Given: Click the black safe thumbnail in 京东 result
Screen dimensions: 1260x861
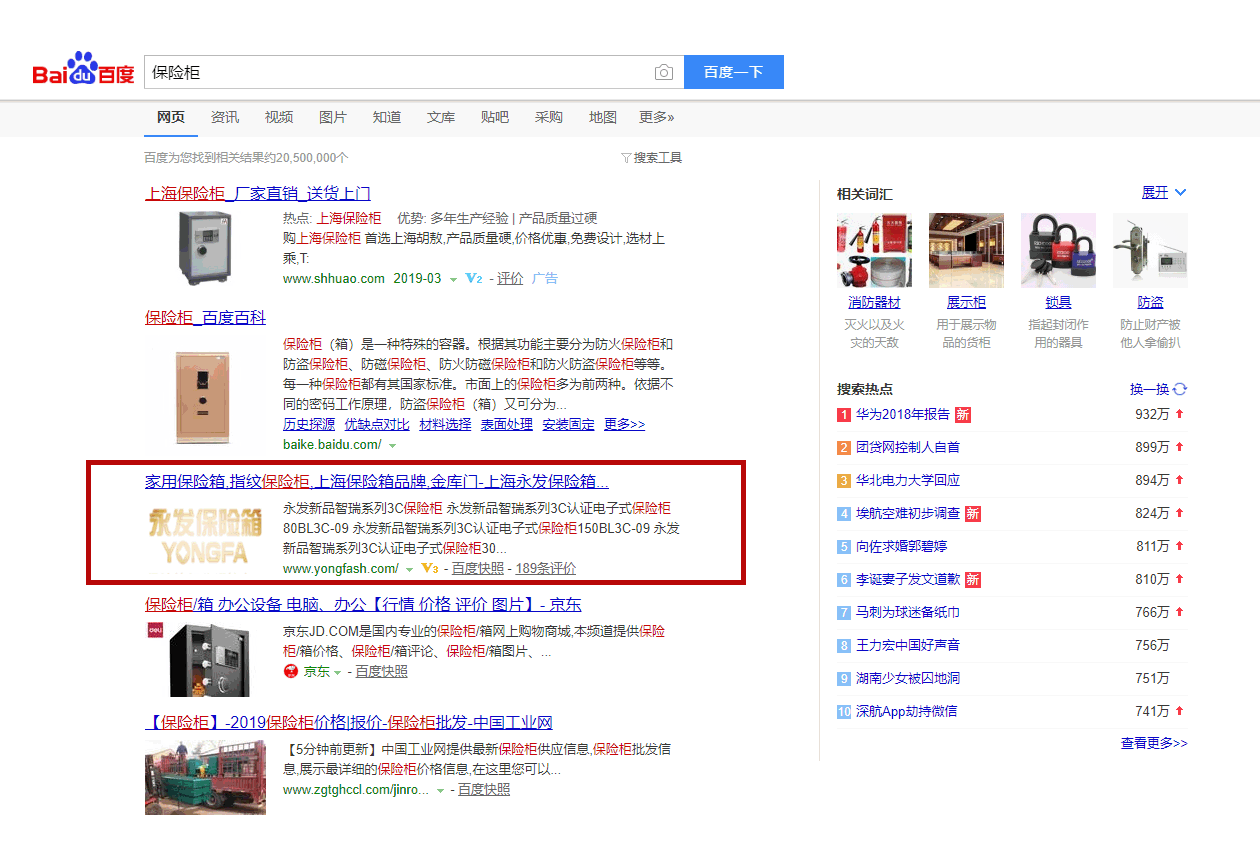Looking at the screenshot, I should 205,660.
